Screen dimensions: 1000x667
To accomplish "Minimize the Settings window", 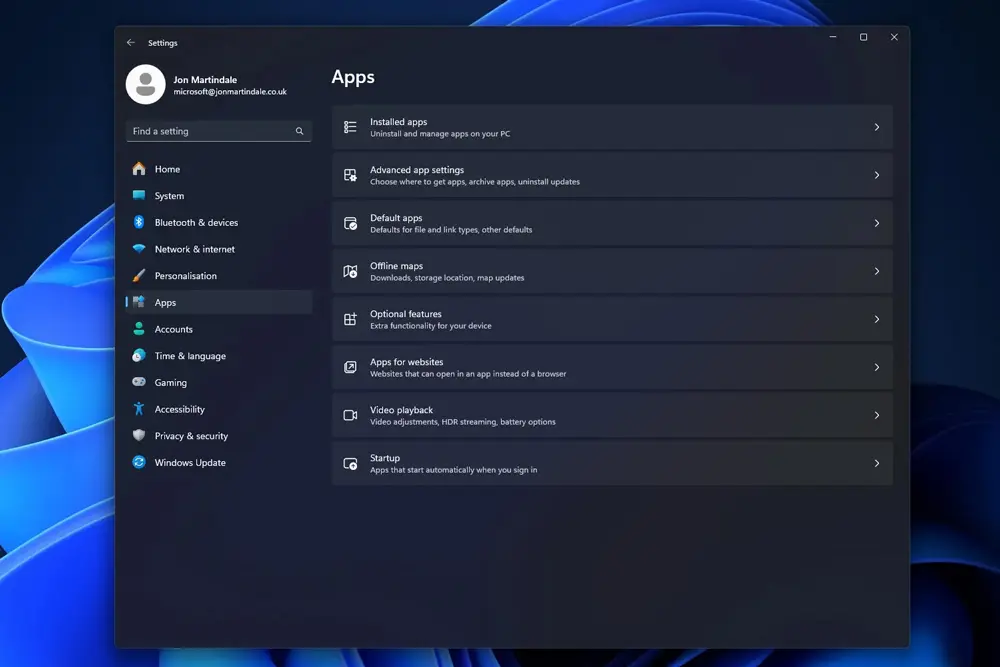I will point(833,37).
